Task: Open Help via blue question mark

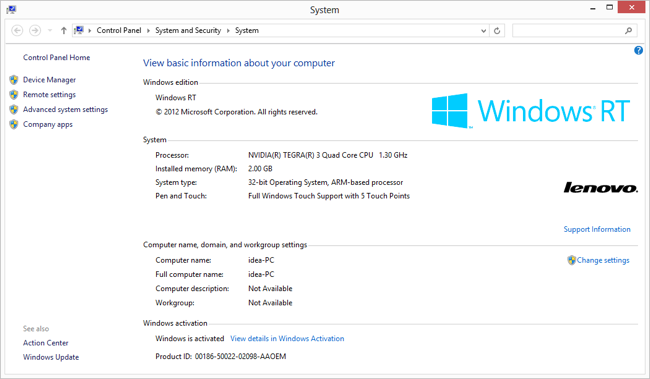Action: [638, 51]
